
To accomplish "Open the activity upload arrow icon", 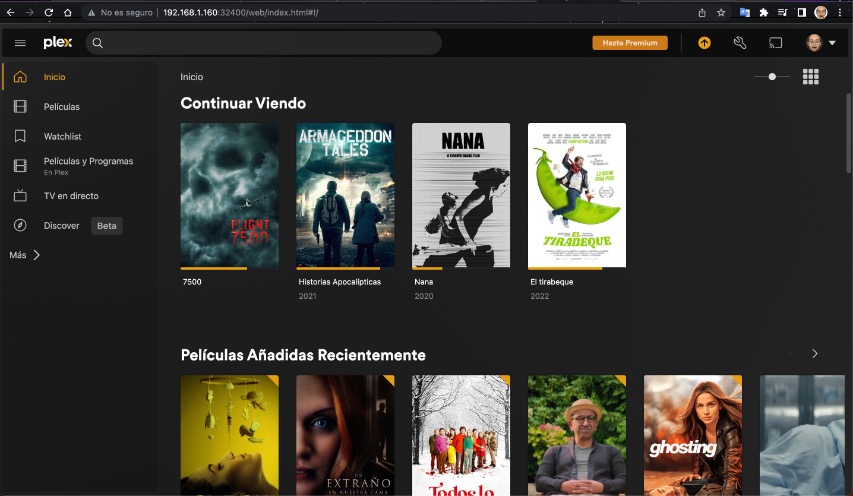I will [x=704, y=42].
